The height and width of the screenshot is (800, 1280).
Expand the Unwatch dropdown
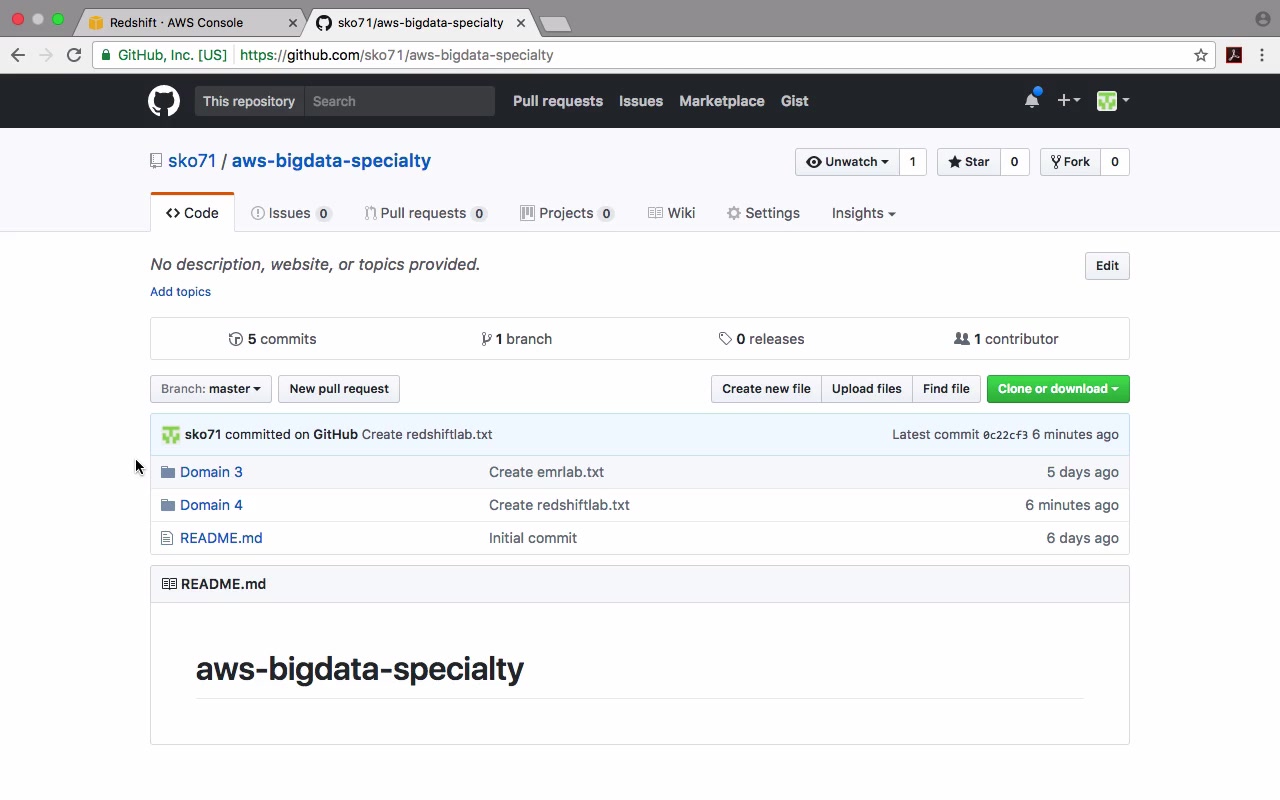[847, 162]
